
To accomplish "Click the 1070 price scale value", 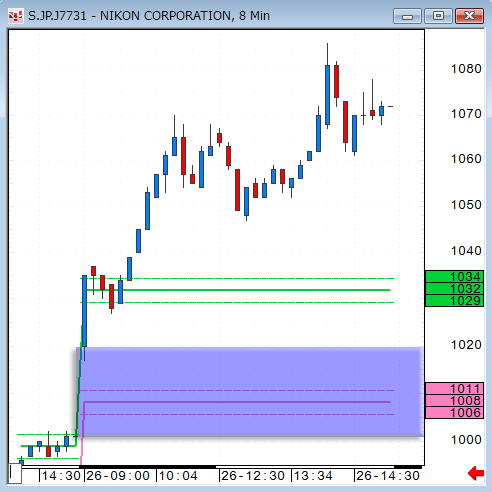I will click(x=466, y=114).
